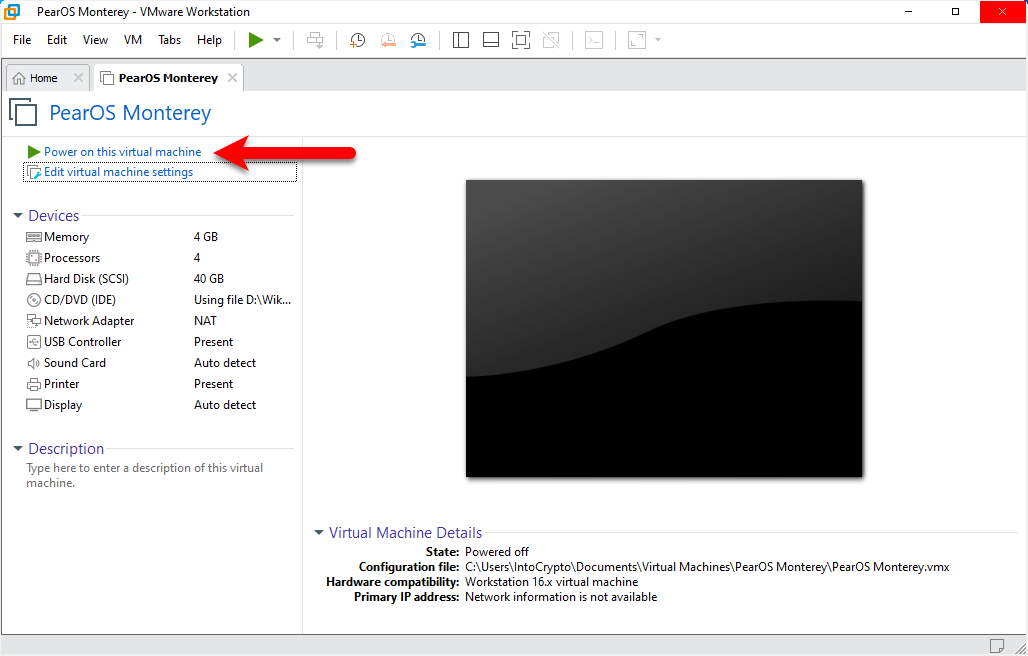Click the PearOS Monterey VM title icon
The width and height of the screenshot is (1028, 656).
click(23, 112)
